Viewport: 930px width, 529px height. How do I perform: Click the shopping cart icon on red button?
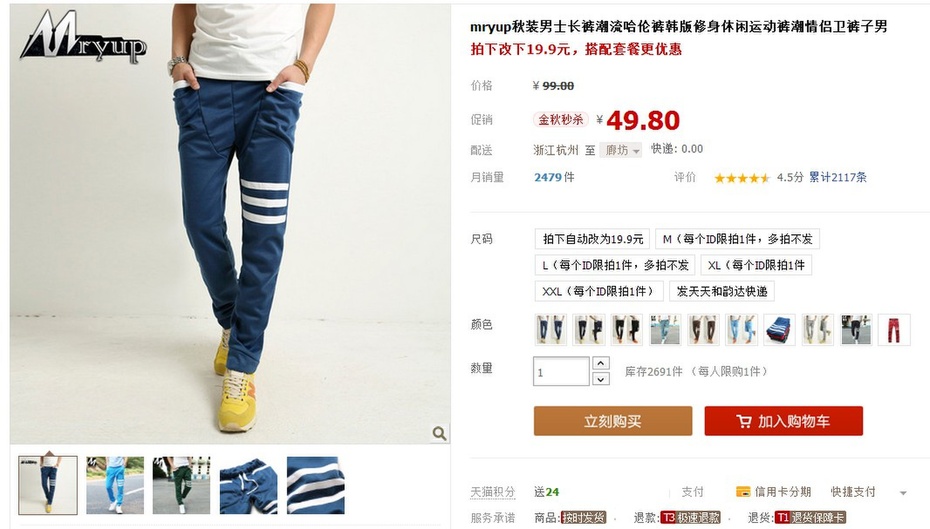tap(744, 421)
